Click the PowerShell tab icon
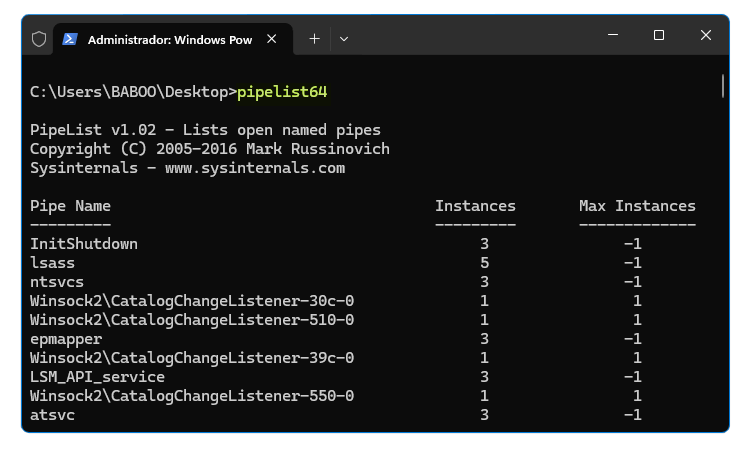This screenshot has height=450, width=746. 70,39
